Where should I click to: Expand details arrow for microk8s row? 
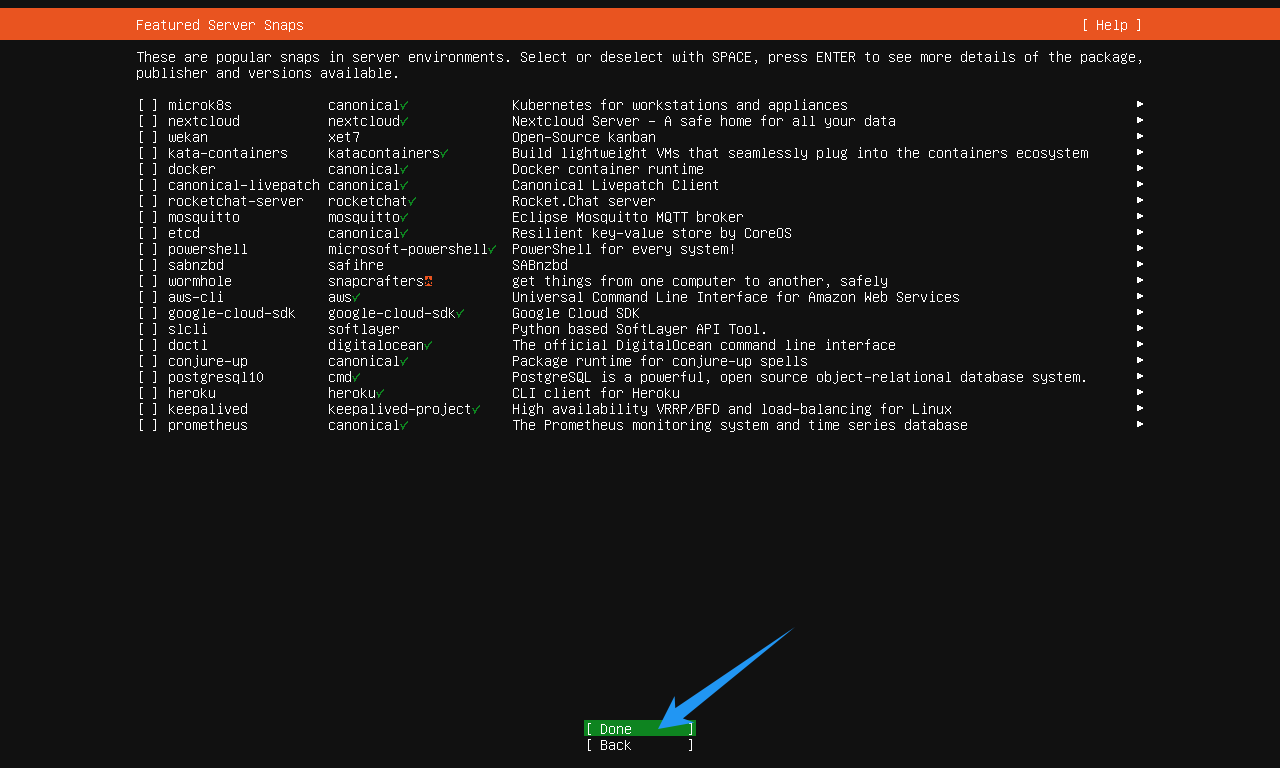click(x=1140, y=104)
